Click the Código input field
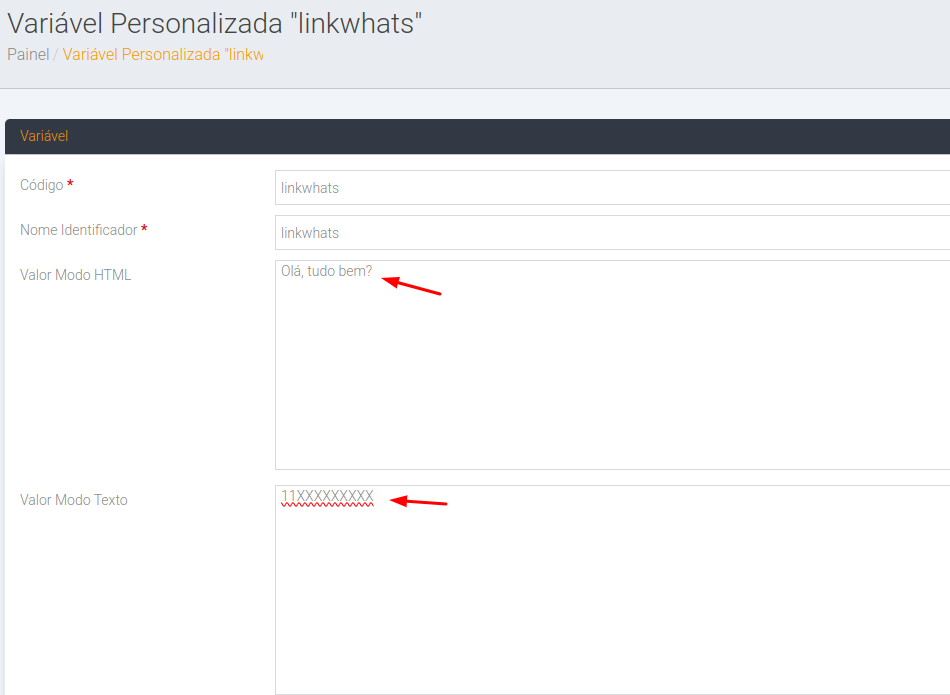The height and width of the screenshot is (695, 950). click(613, 187)
